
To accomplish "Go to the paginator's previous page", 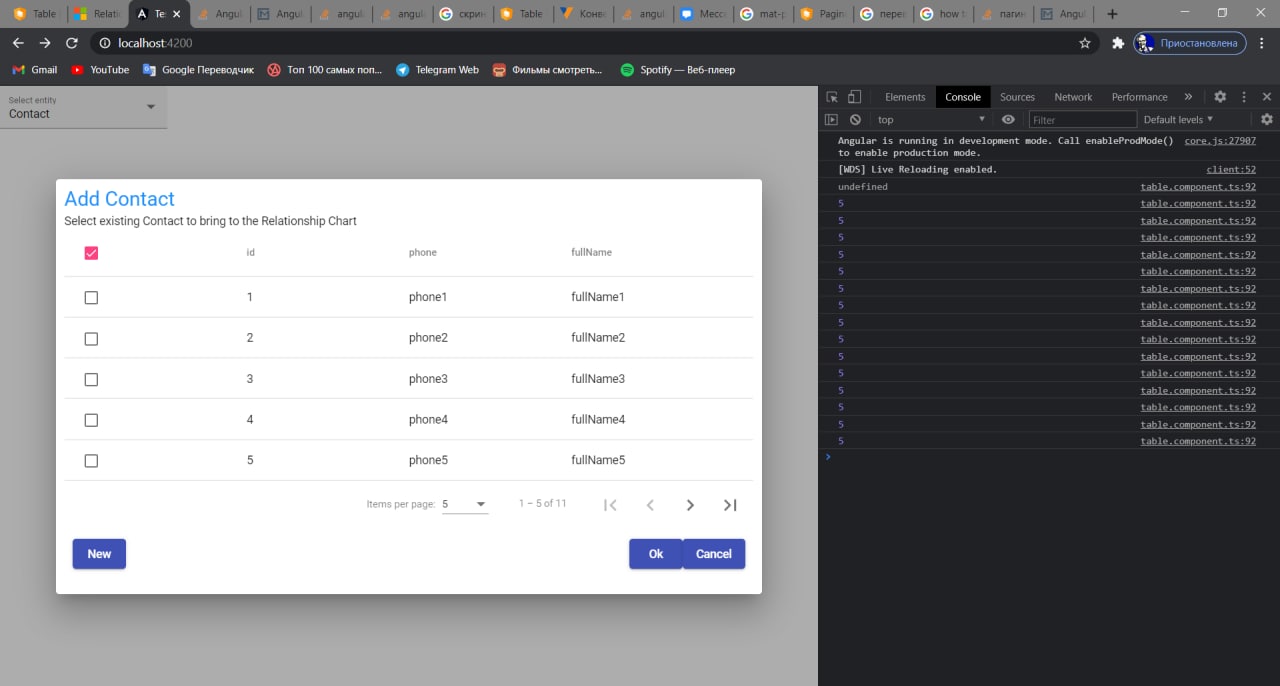I will coord(650,505).
